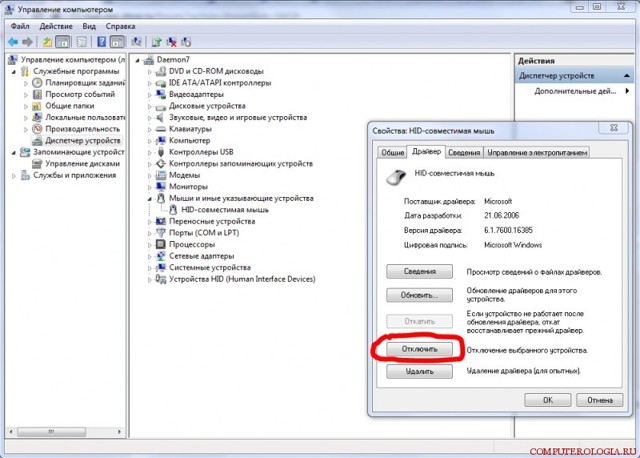Click the gray Forward arrow in toolbar
The width and height of the screenshot is (640, 458).
(x=27, y=42)
